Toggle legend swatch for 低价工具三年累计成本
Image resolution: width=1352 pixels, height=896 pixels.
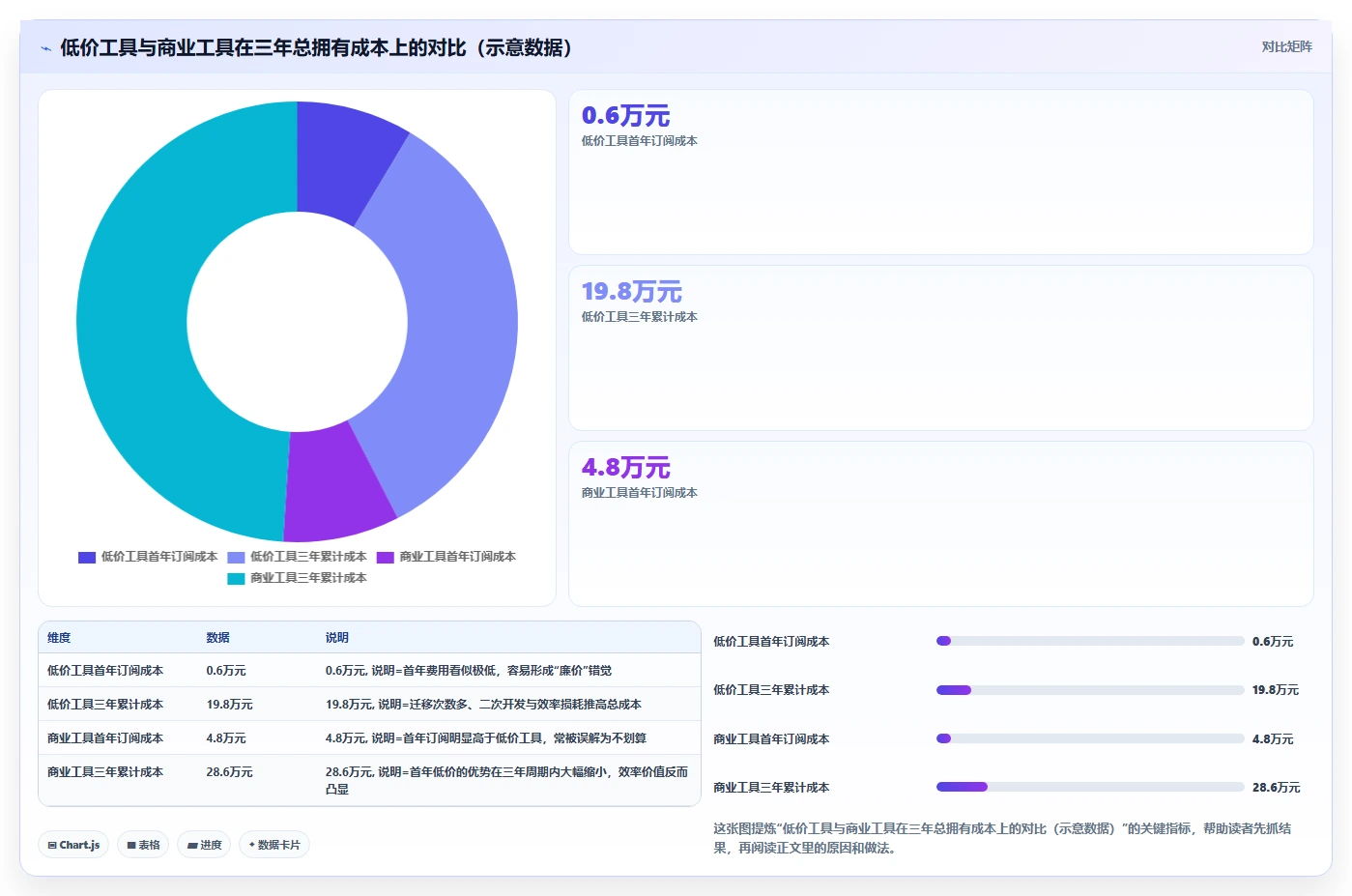point(236,557)
